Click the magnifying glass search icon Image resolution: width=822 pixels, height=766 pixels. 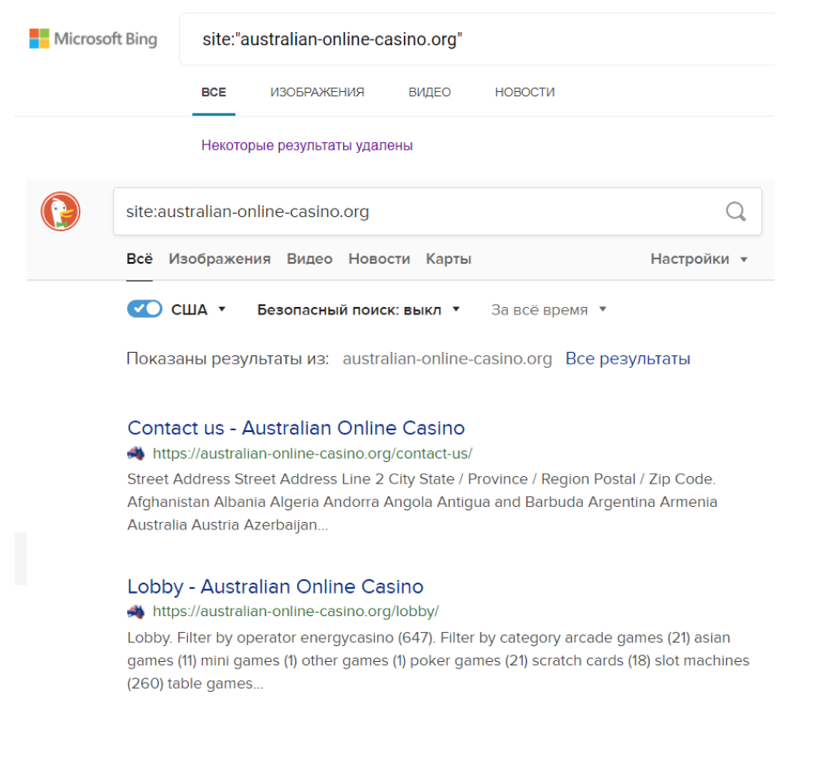735,211
